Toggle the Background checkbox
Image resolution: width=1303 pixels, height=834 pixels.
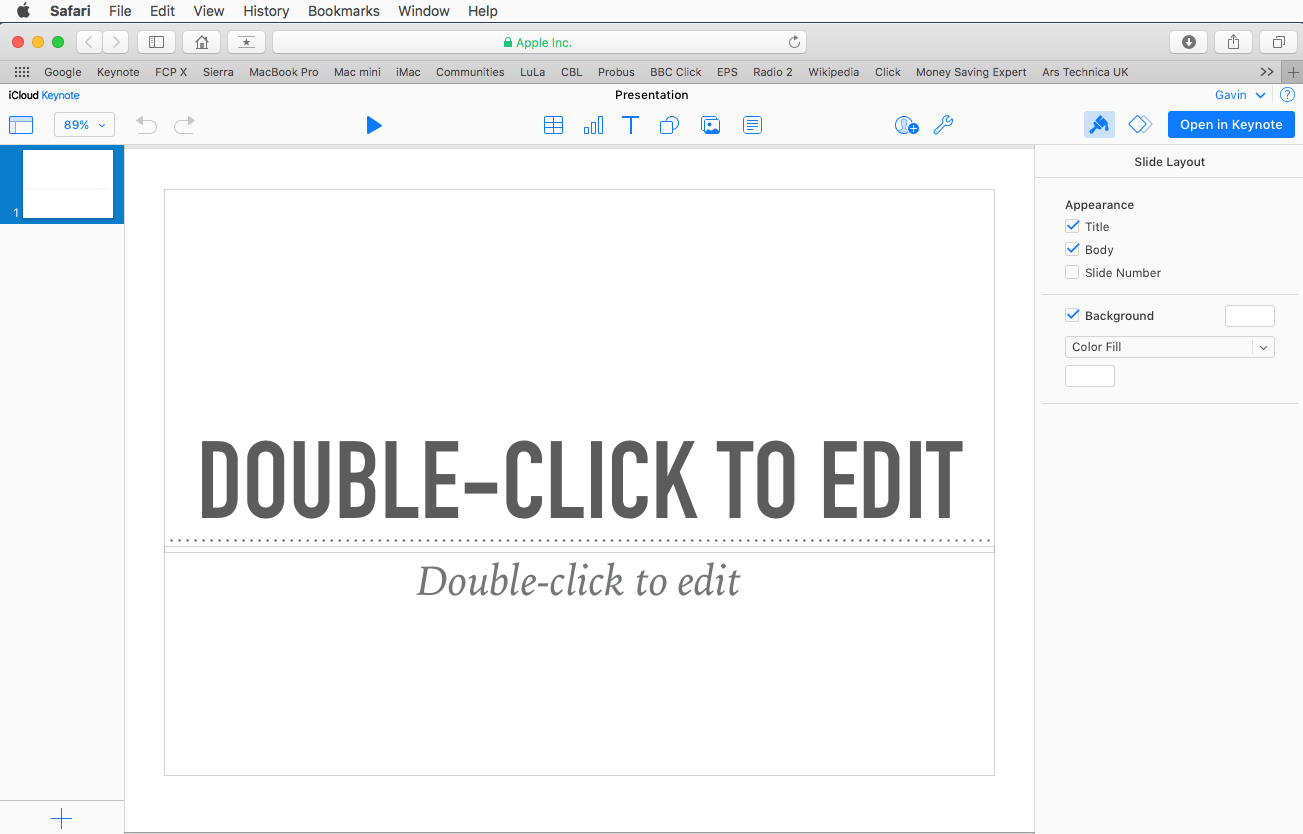coord(1073,316)
